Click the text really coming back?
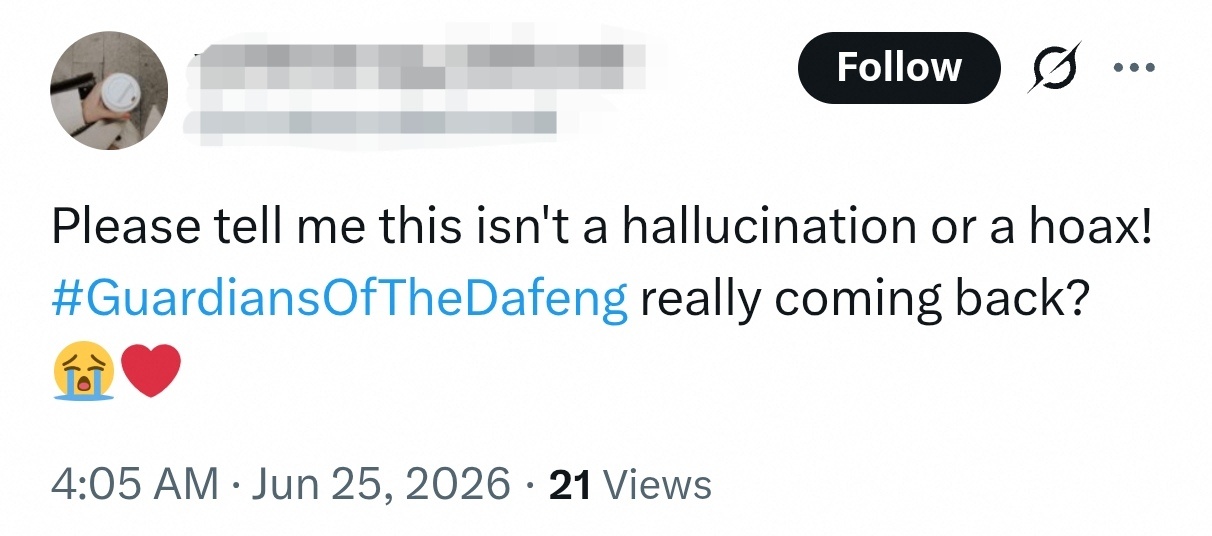This screenshot has height=536, width=1212. (x=864, y=299)
